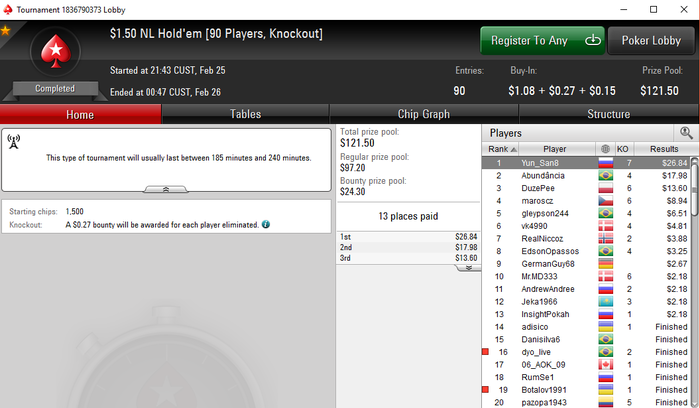Click the red marker beside Botalov1991
Image resolution: width=700 pixels, height=408 pixels.
pos(485,390)
